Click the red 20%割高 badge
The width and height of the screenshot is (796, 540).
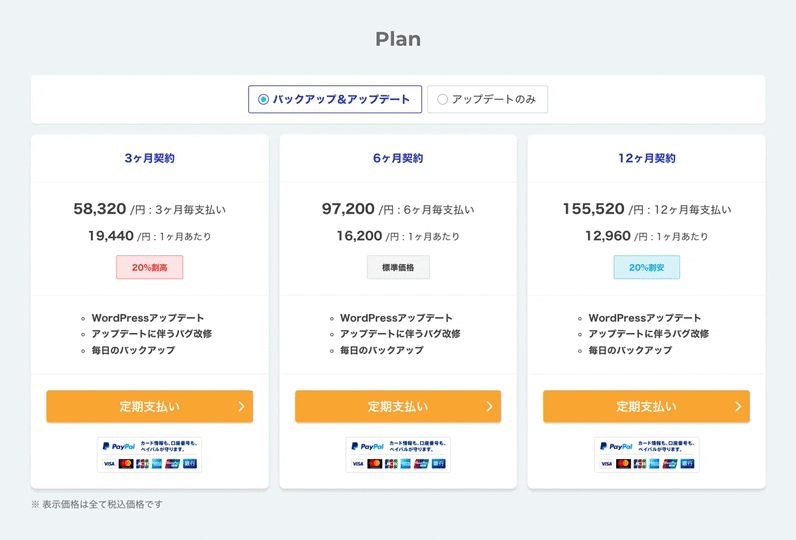(x=149, y=267)
